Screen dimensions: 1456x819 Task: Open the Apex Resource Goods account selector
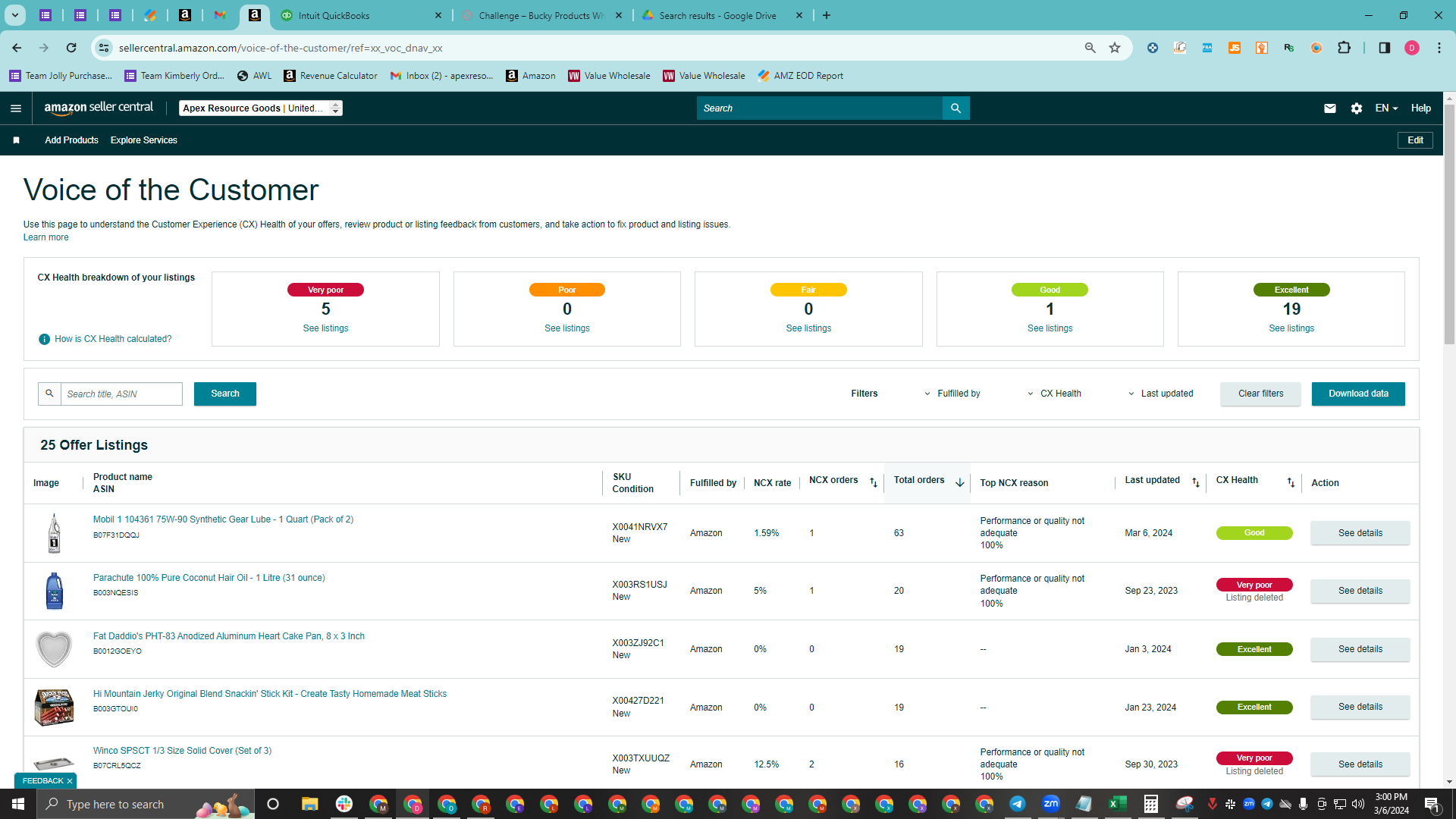coord(261,108)
